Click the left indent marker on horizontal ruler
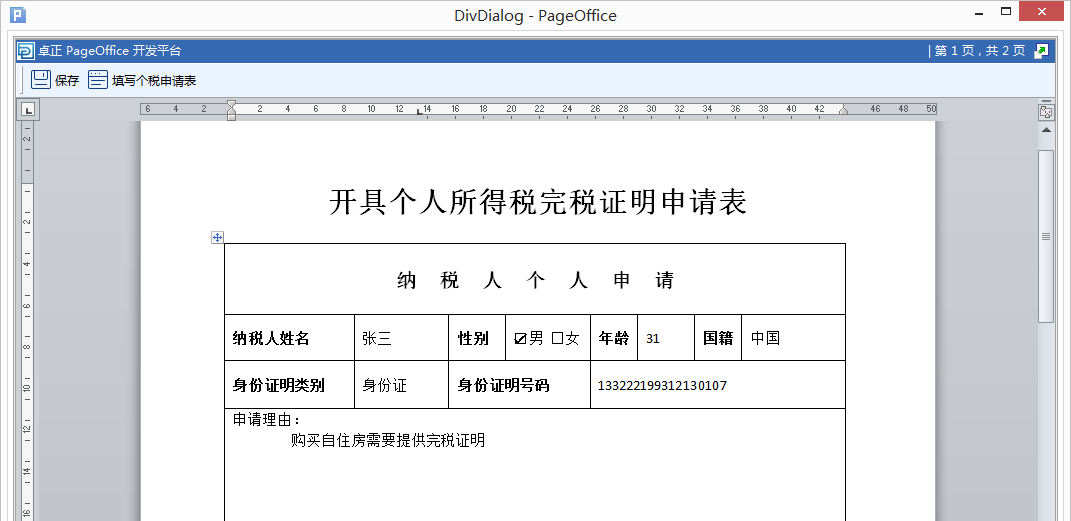This screenshot has height=521, width=1071. 231,109
